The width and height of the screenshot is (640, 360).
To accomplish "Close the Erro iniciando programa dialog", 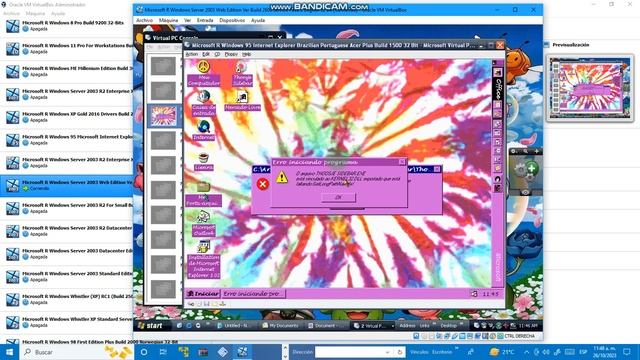I will [402, 162].
